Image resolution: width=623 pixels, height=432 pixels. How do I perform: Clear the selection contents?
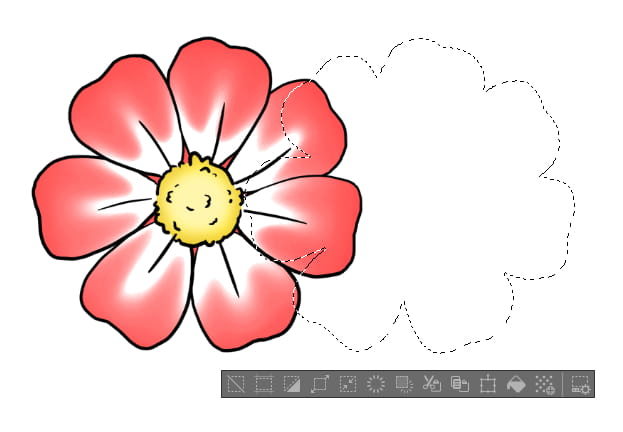(376, 383)
